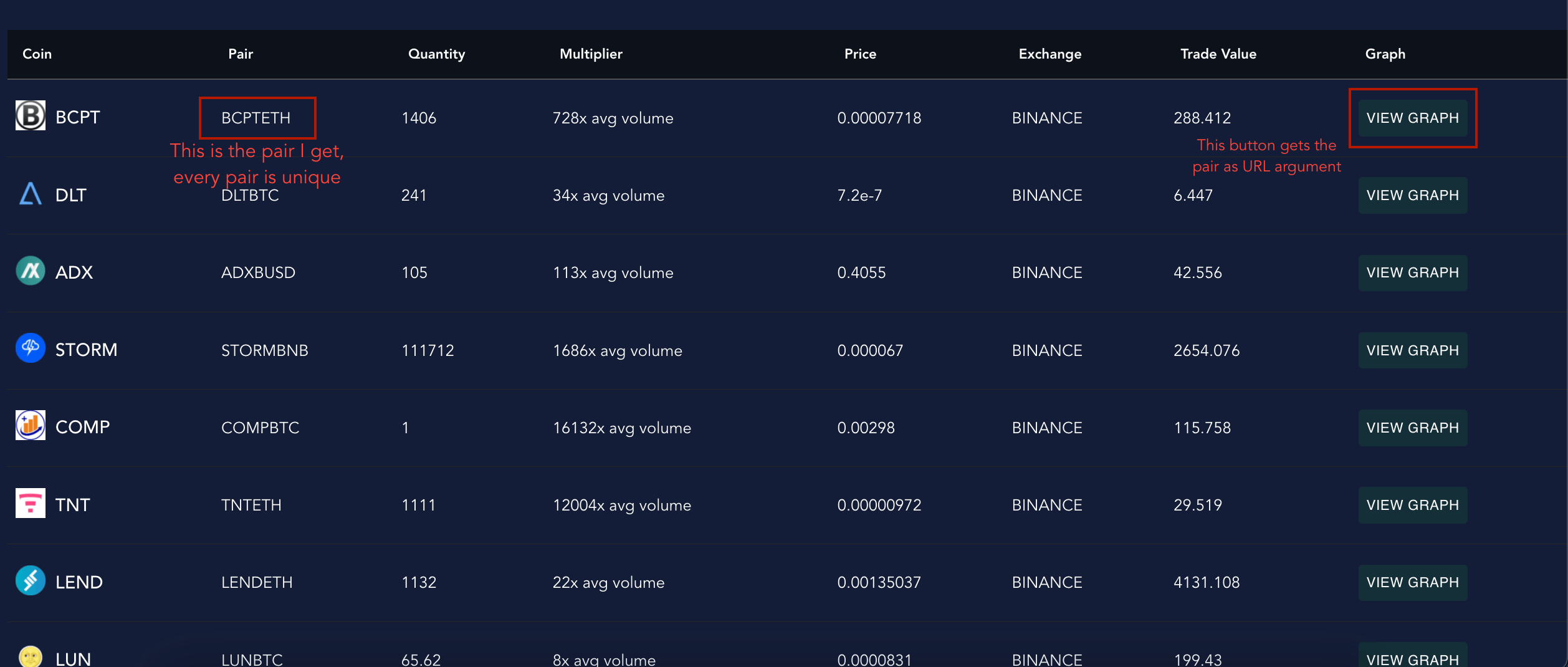This screenshot has width=1568, height=667.
Task: Click the BCPTETH pair cell
Action: click(x=256, y=118)
